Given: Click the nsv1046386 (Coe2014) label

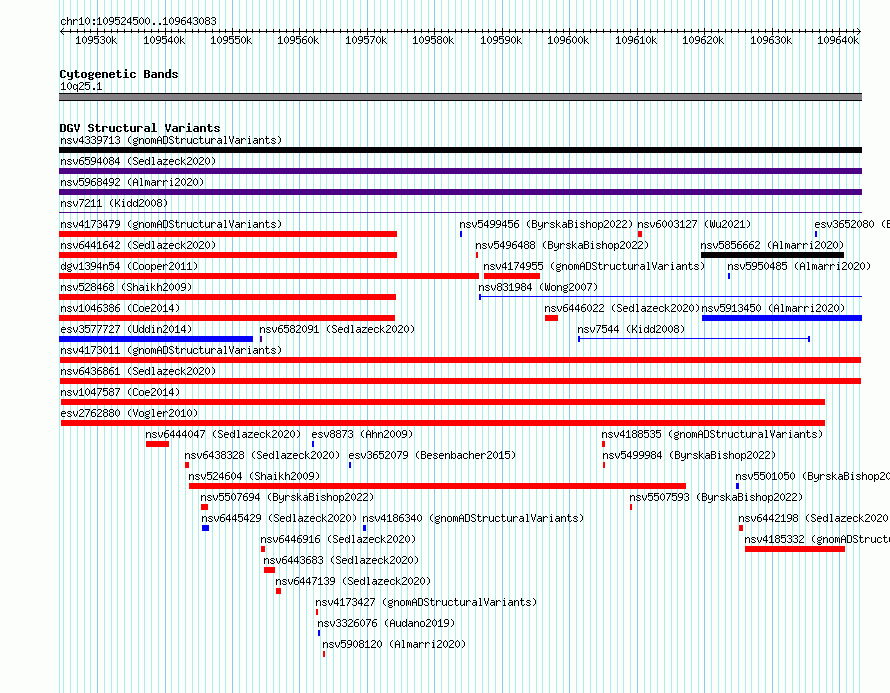Looking at the screenshot, I should tap(120, 308).
